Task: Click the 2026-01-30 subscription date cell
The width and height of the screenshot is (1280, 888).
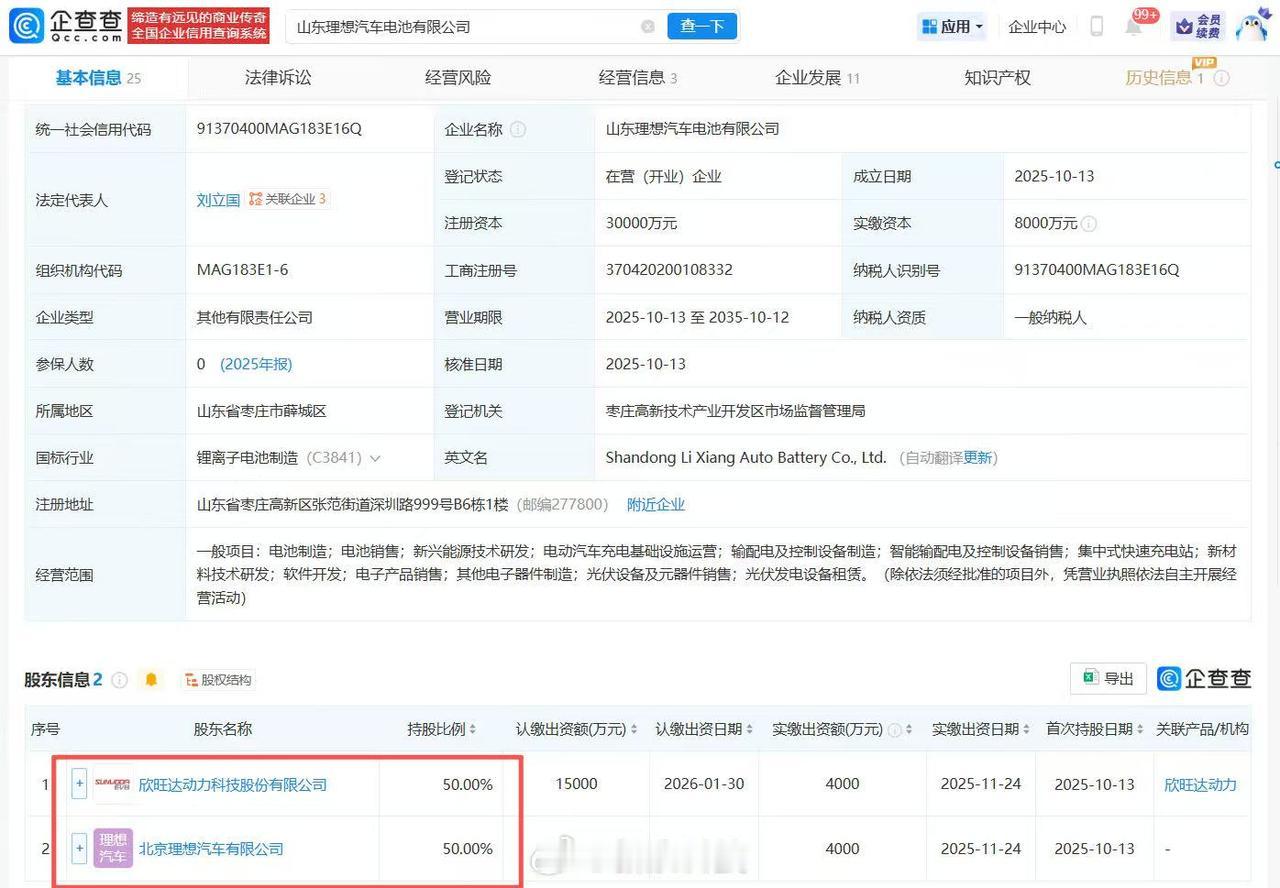Action: coord(704,785)
